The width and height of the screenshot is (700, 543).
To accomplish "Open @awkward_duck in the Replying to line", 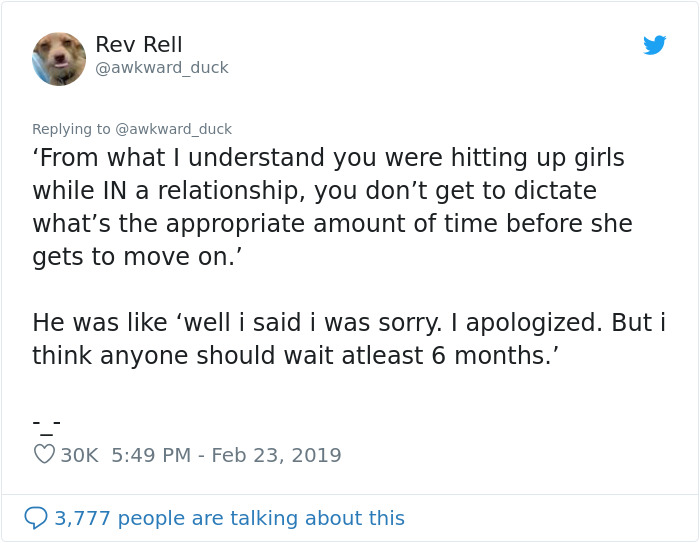I will coord(174,128).
